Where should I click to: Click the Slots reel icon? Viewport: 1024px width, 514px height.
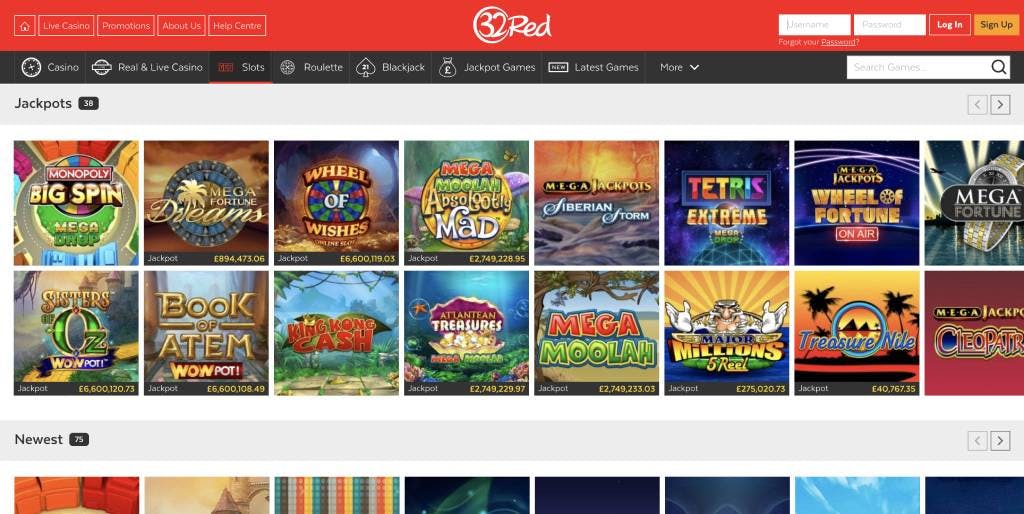(225, 67)
